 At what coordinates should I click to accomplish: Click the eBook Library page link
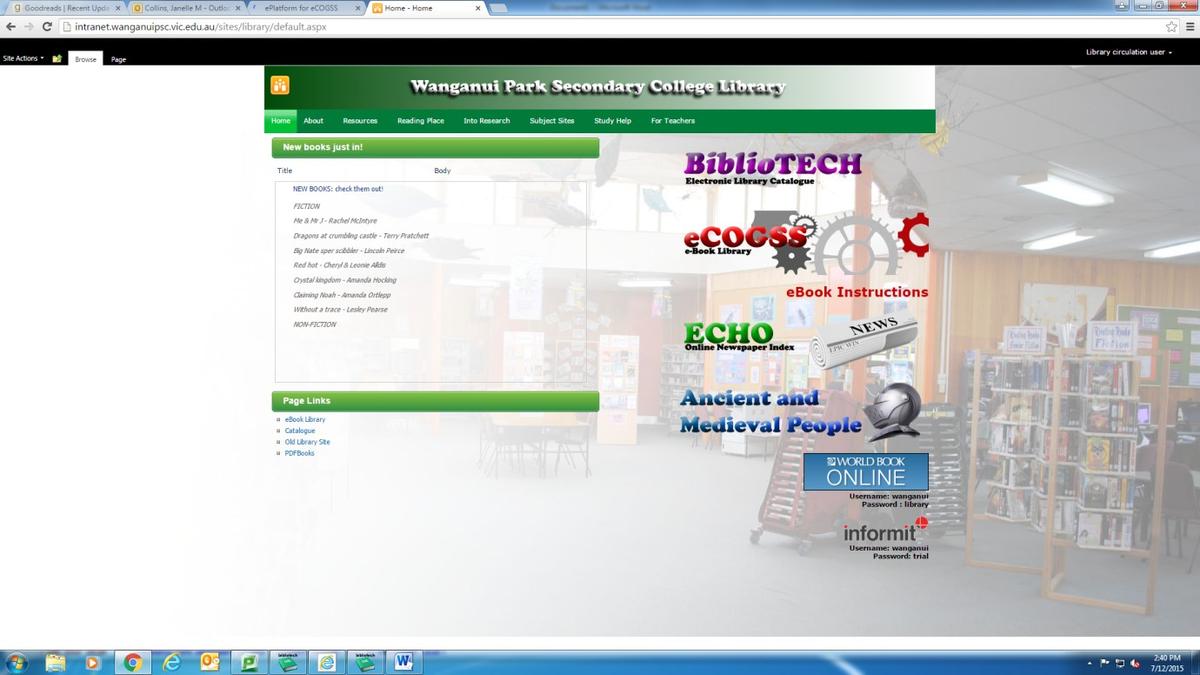[305, 420]
